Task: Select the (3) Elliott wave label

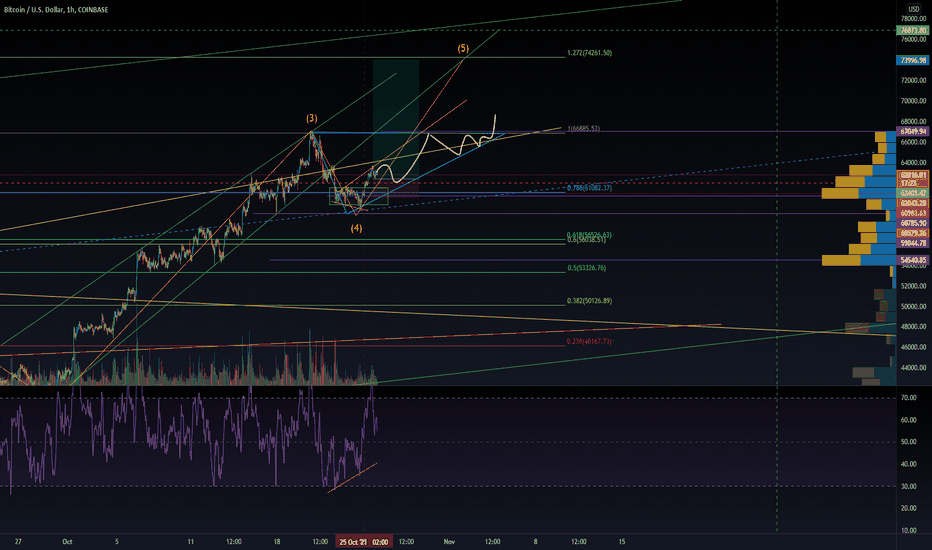Action: (311, 118)
